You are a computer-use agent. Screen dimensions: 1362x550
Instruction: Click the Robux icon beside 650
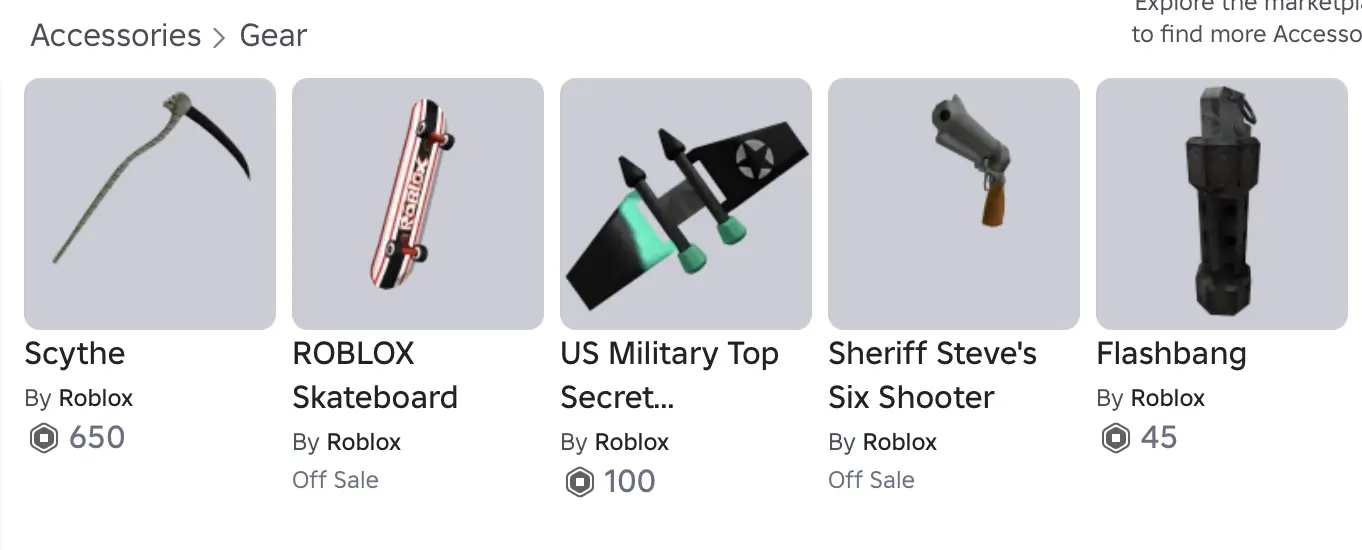pyautogui.click(x=43, y=438)
